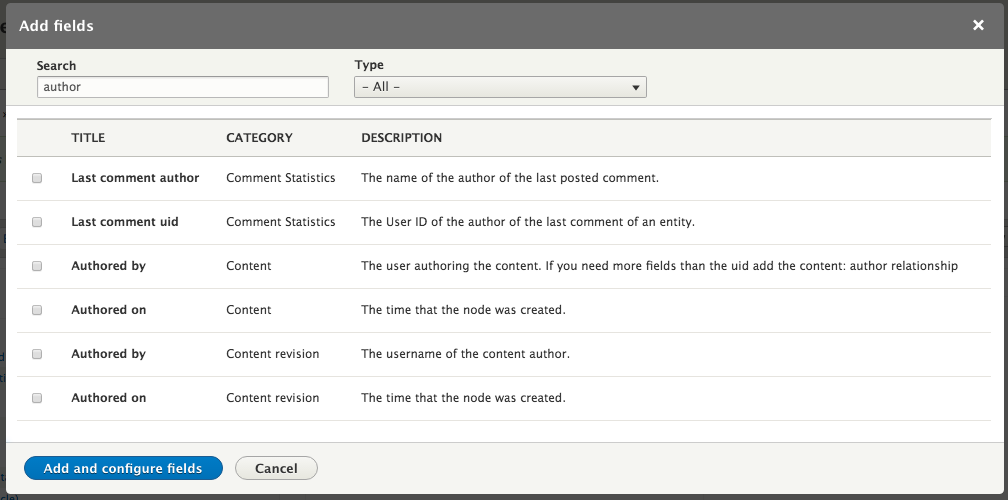Cancel the Add fields dialog

276,468
